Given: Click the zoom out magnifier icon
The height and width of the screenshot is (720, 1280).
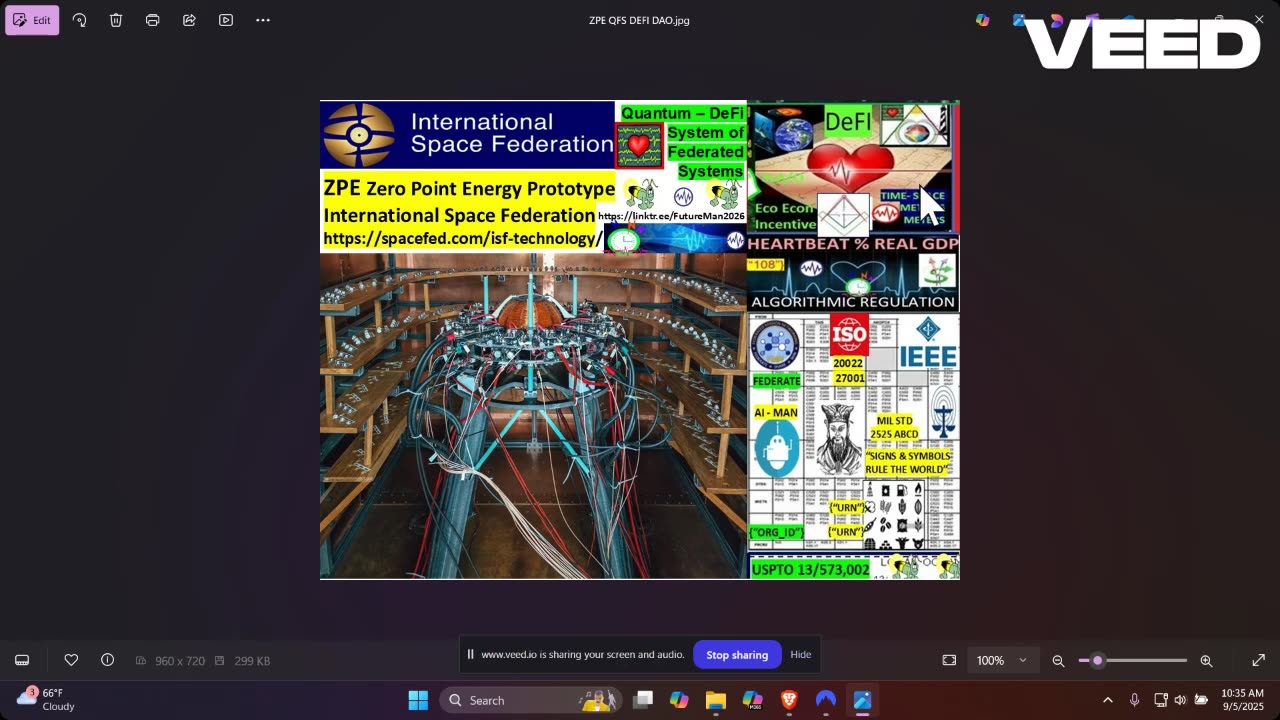Looking at the screenshot, I should tap(1058, 660).
